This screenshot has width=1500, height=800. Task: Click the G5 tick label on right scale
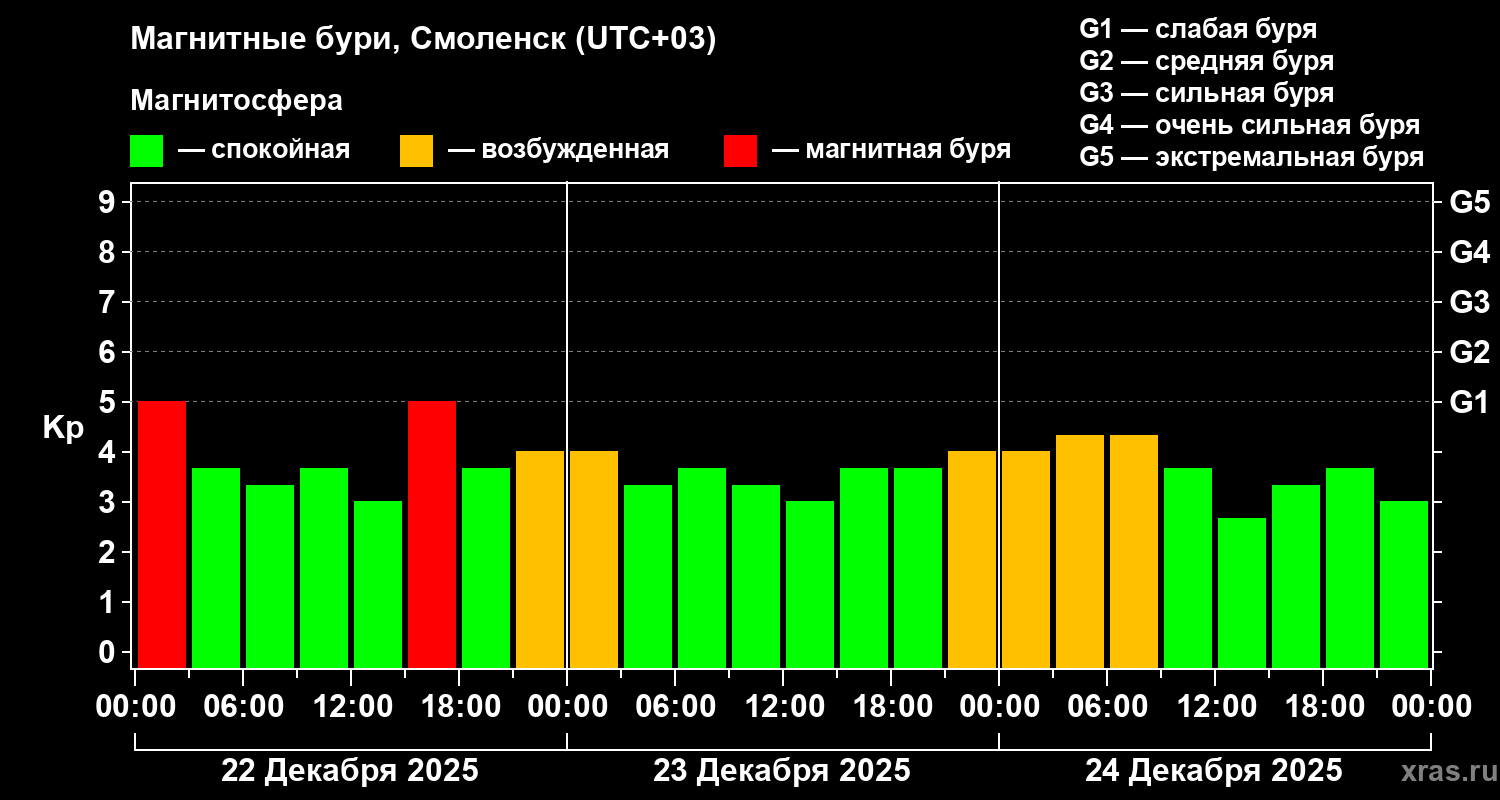1470,202
